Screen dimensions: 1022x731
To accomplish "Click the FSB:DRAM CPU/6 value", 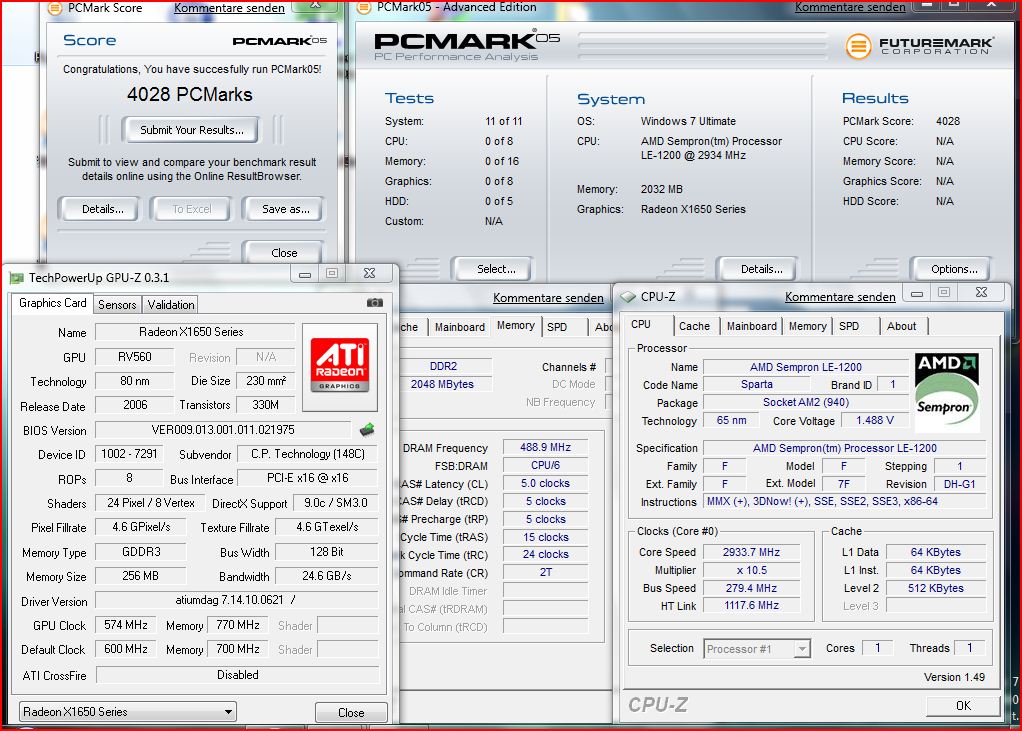I will point(545,466).
